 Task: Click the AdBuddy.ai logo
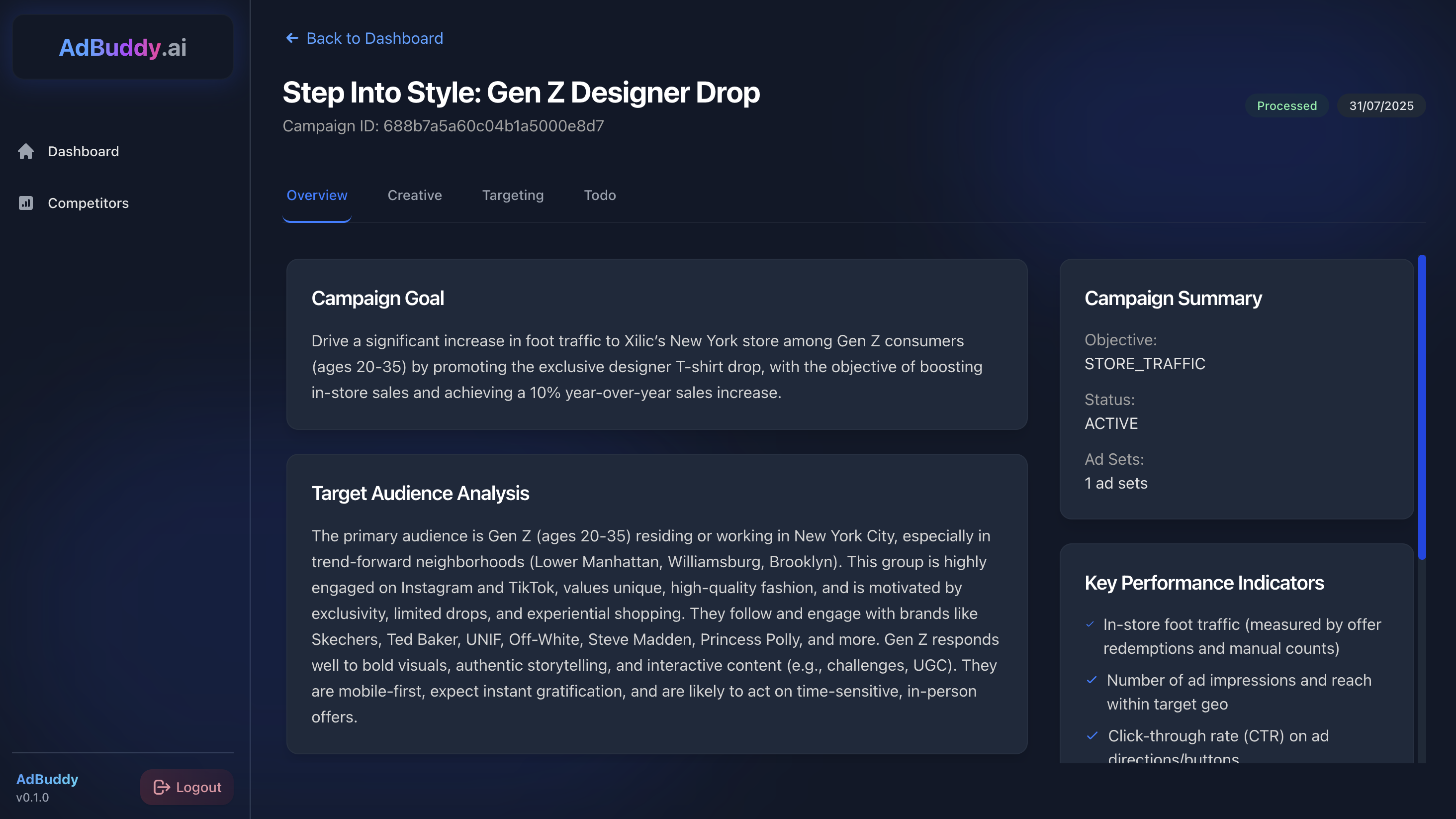pyautogui.click(x=123, y=47)
